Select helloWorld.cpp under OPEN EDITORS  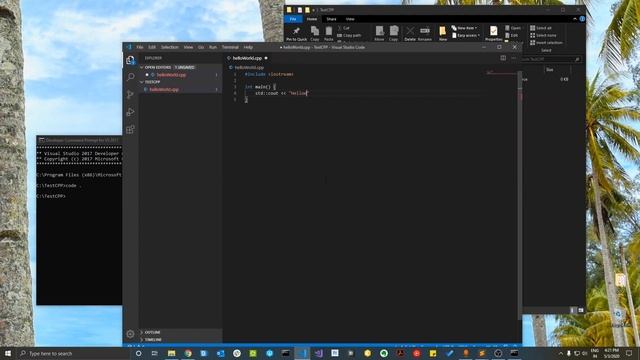tap(181, 75)
